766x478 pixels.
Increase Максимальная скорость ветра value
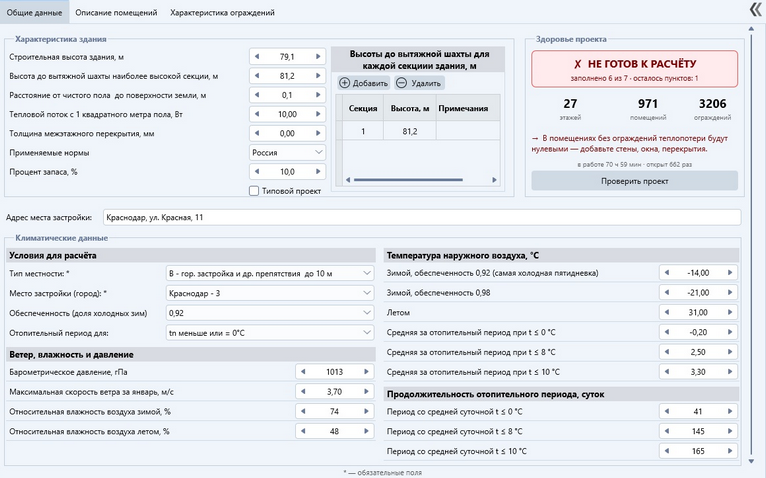pyautogui.click(x=366, y=391)
